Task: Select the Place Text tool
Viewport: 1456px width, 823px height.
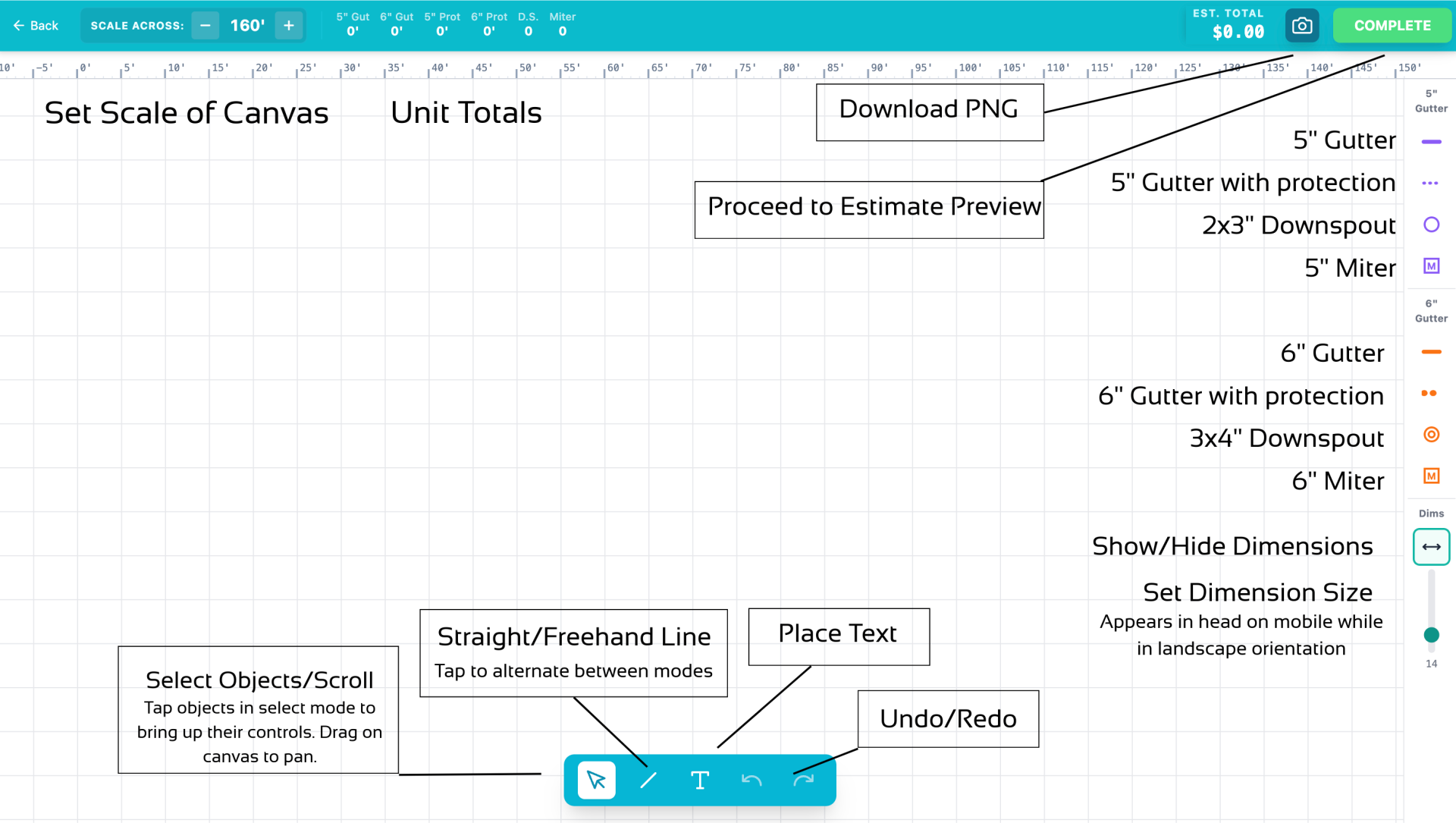Action: (x=700, y=780)
